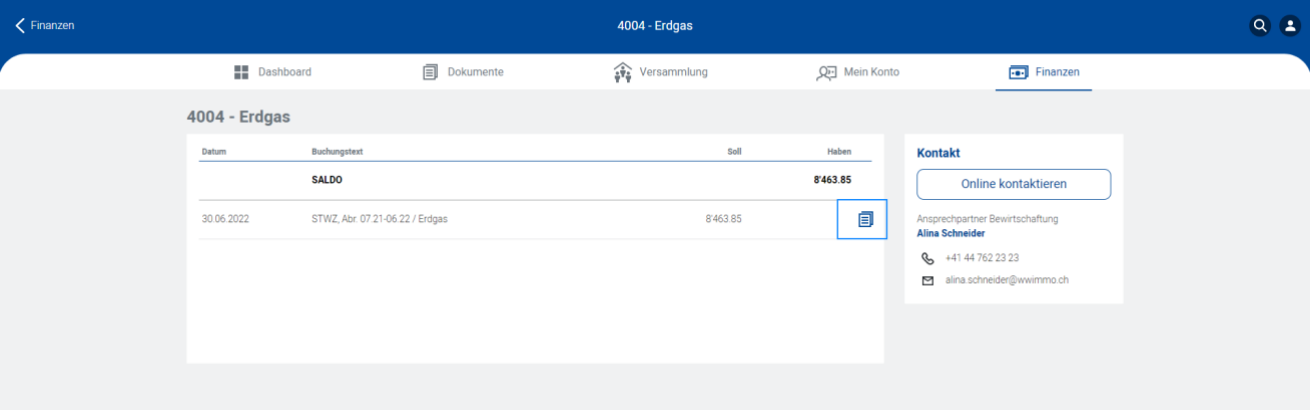Click the 4004 - Erdgas page heading
The height and width of the screenshot is (410, 1310).
(x=238, y=117)
